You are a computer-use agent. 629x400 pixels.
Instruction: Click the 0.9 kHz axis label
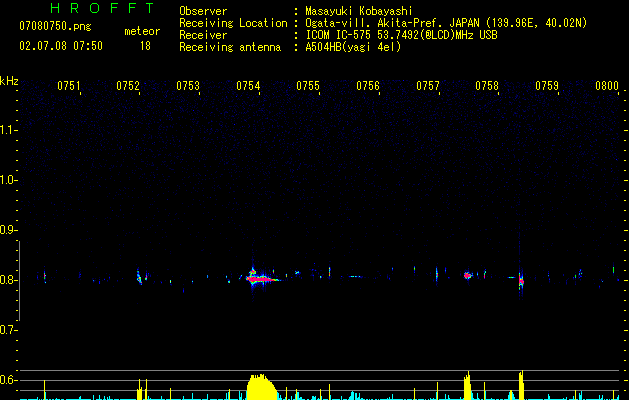click(x=9, y=230)
